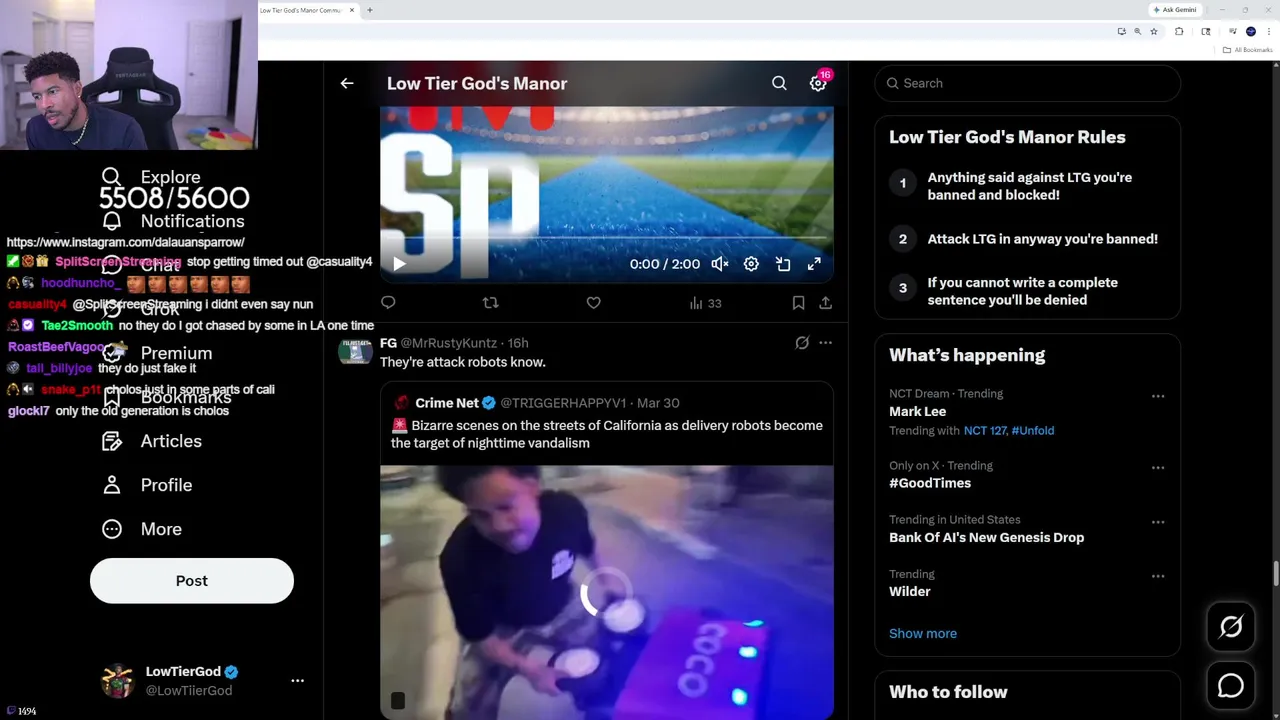Open Profile in the sidebar
1280x720 pixels.
click(x=147, y=485)
